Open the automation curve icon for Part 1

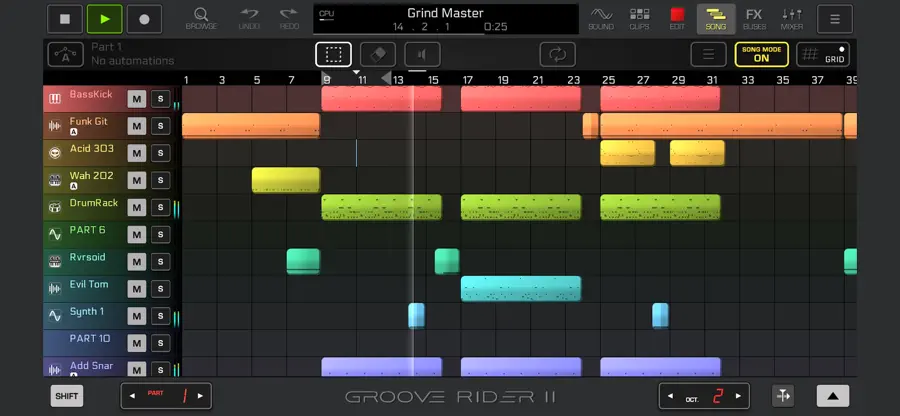coord(65,55)
